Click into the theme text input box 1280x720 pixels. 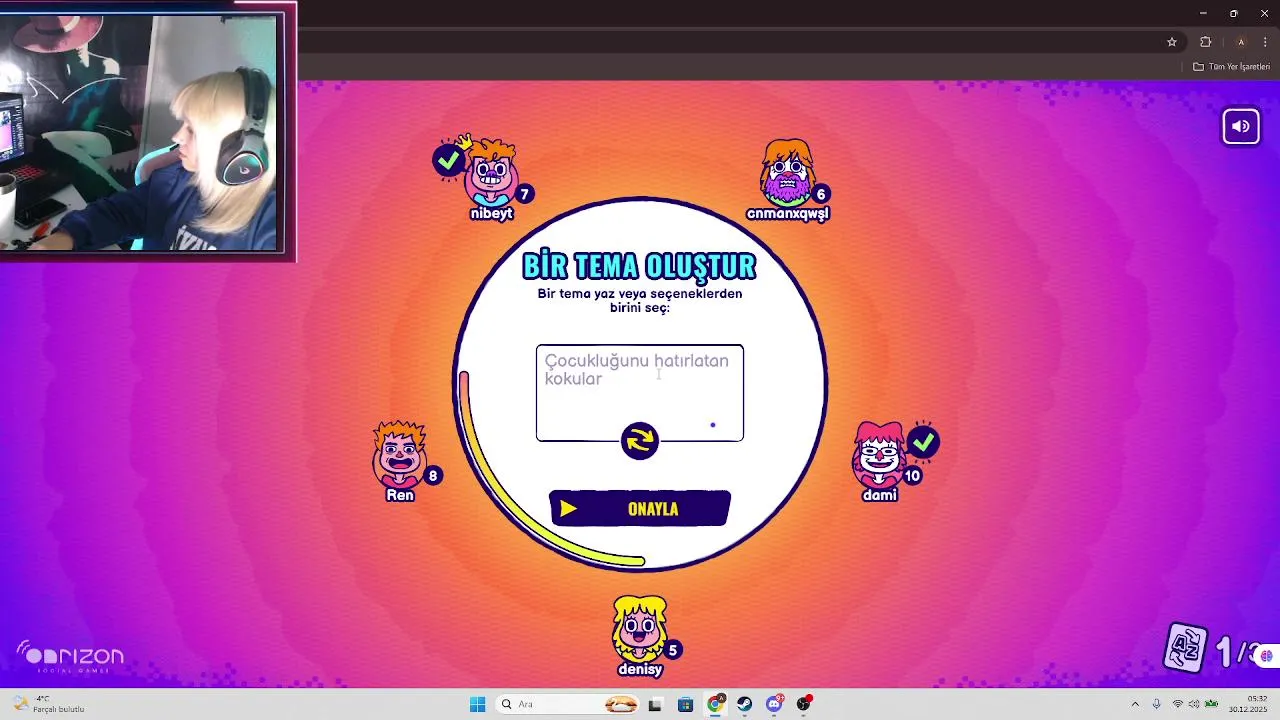pos(640,392)
